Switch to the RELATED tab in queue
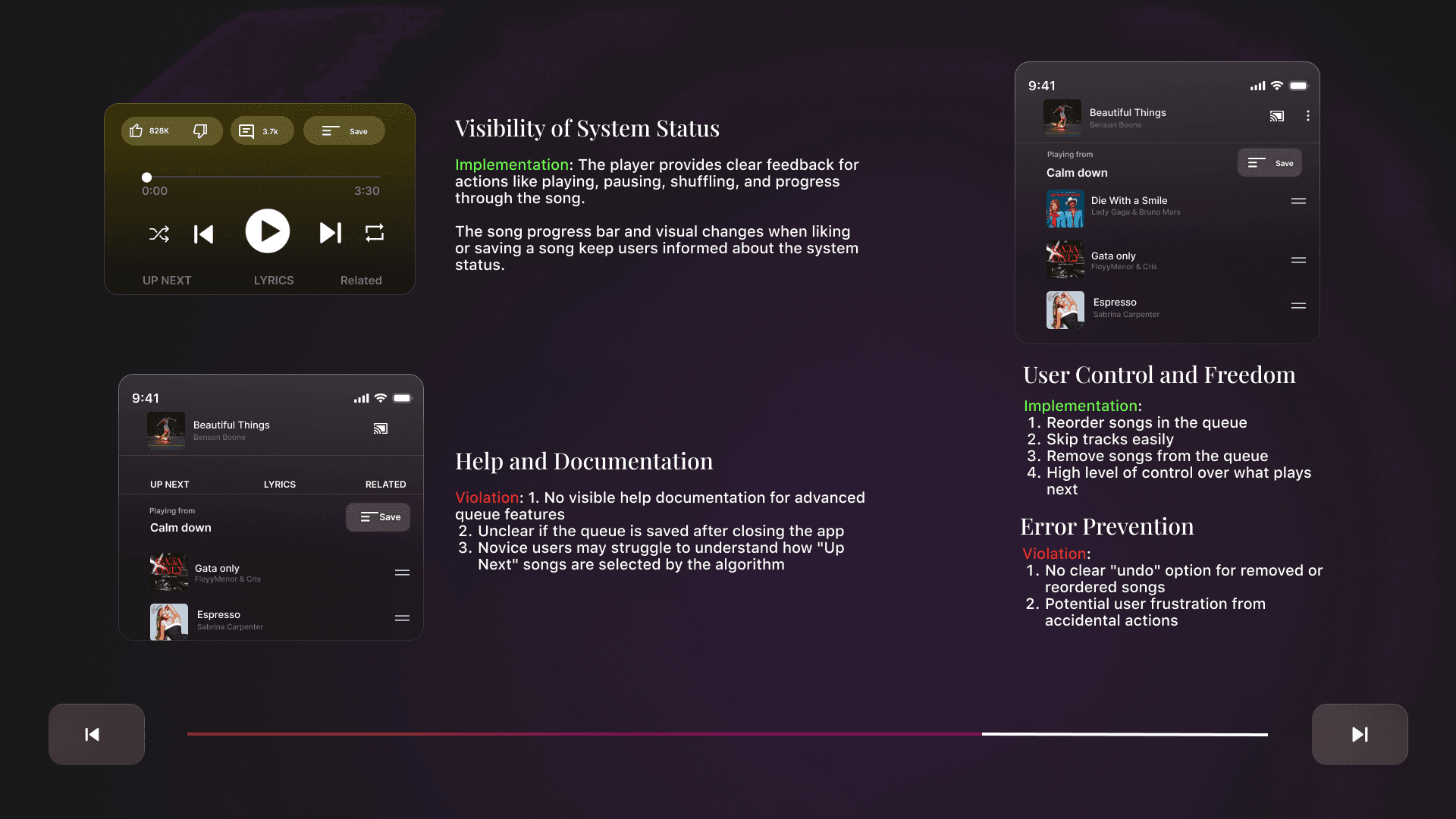Viewport: 1456px width, 819px height. click(385, 484)
